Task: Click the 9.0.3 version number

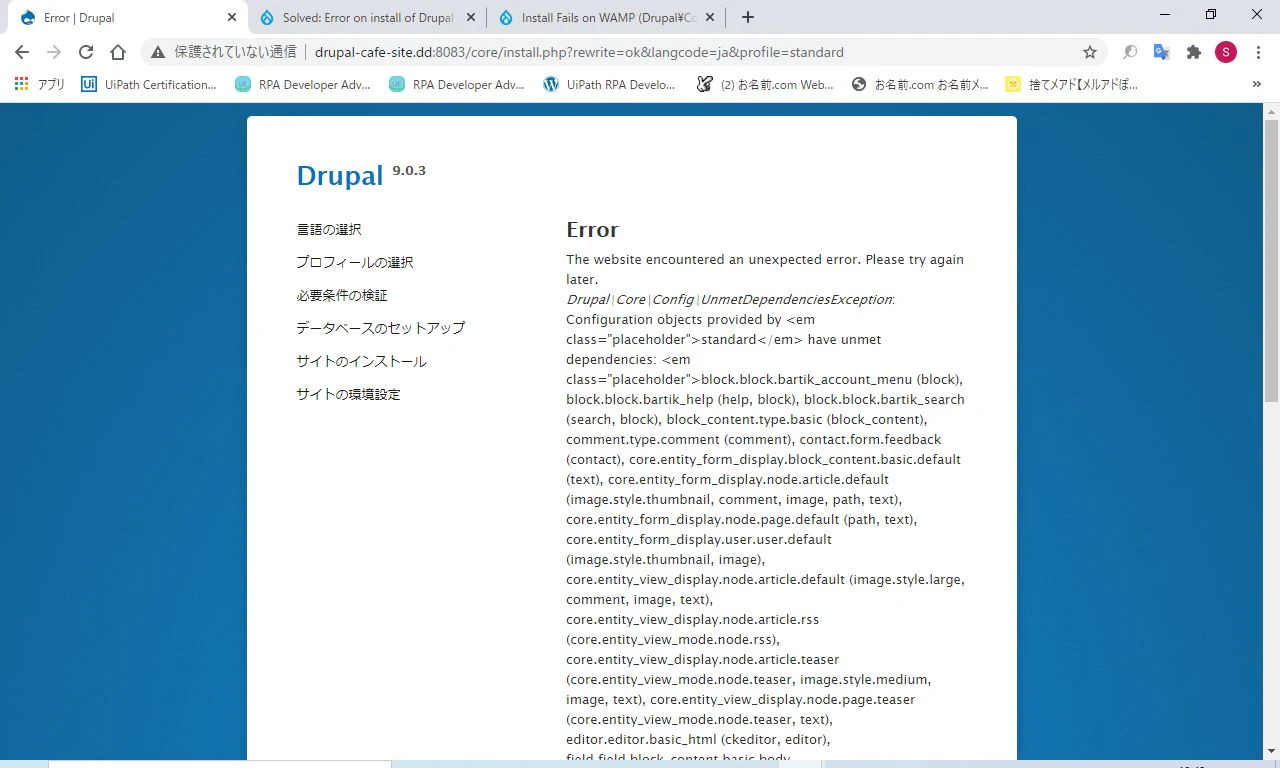Action: coord(409,170)
